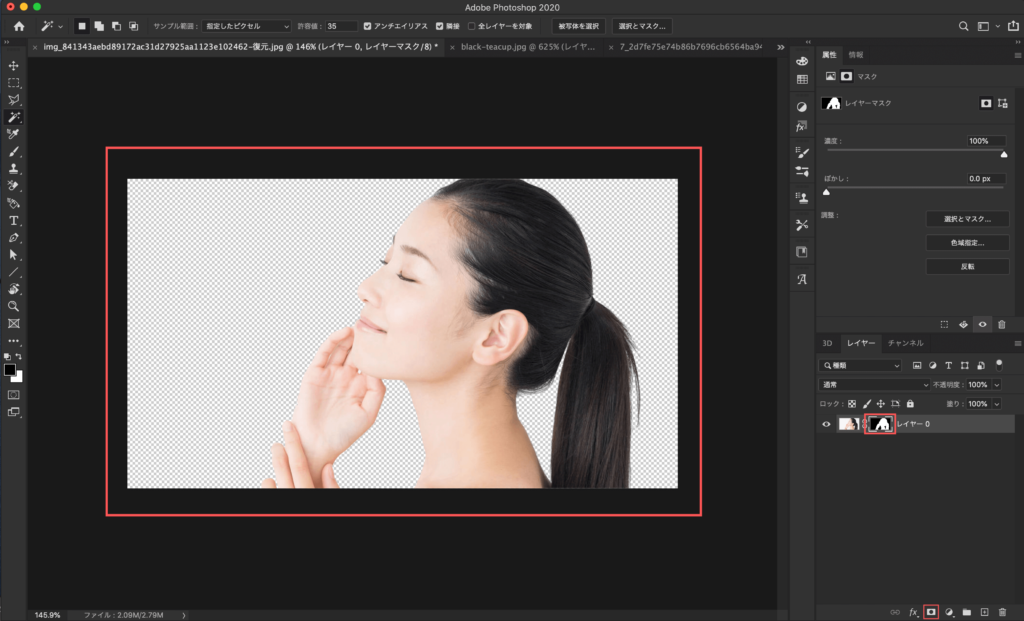
Task: Open the Layers panel flyout menu
Action: (x=1017, y=343)
